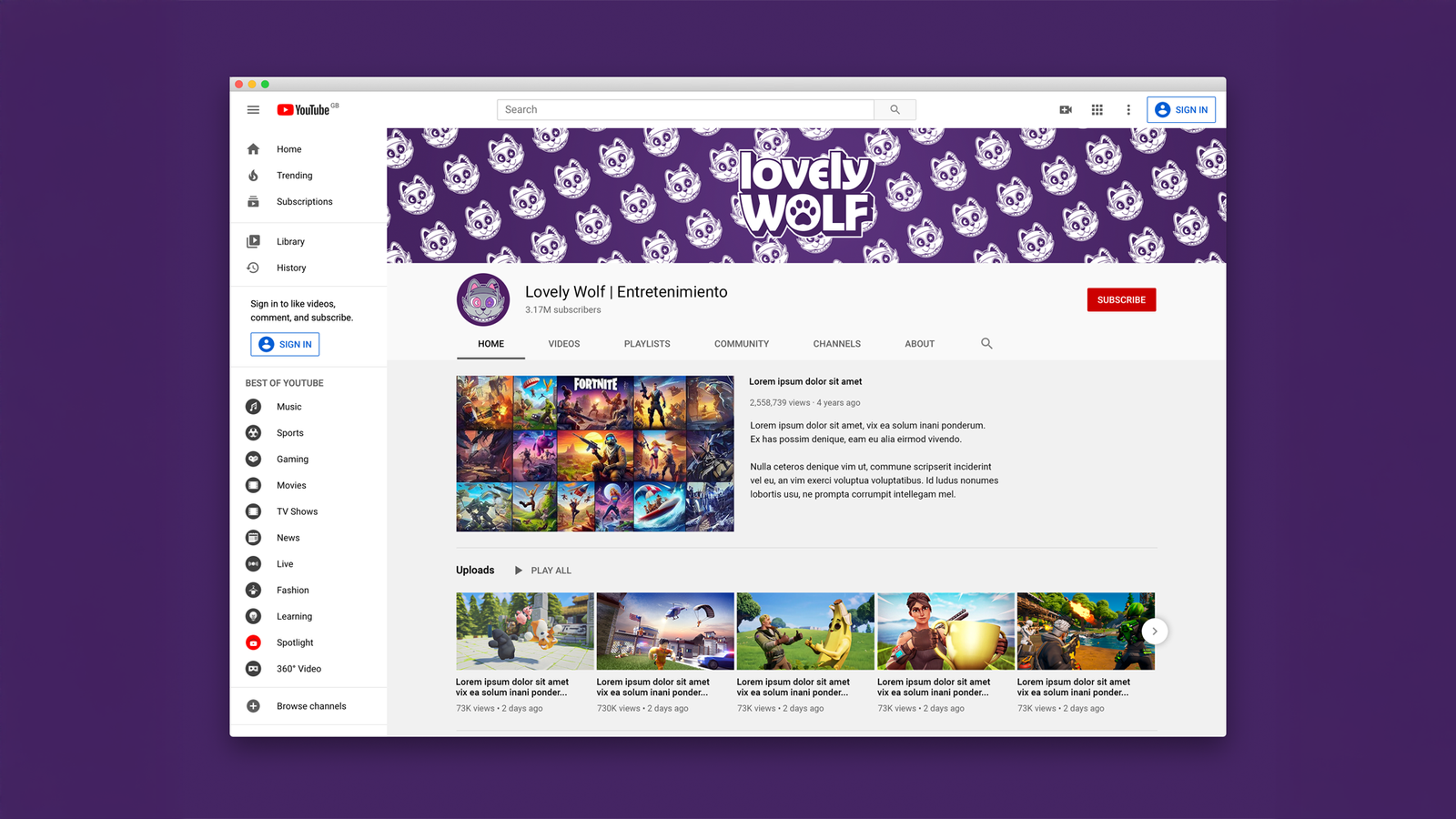
Task: Play all uploads
Action: pos(543,571)
